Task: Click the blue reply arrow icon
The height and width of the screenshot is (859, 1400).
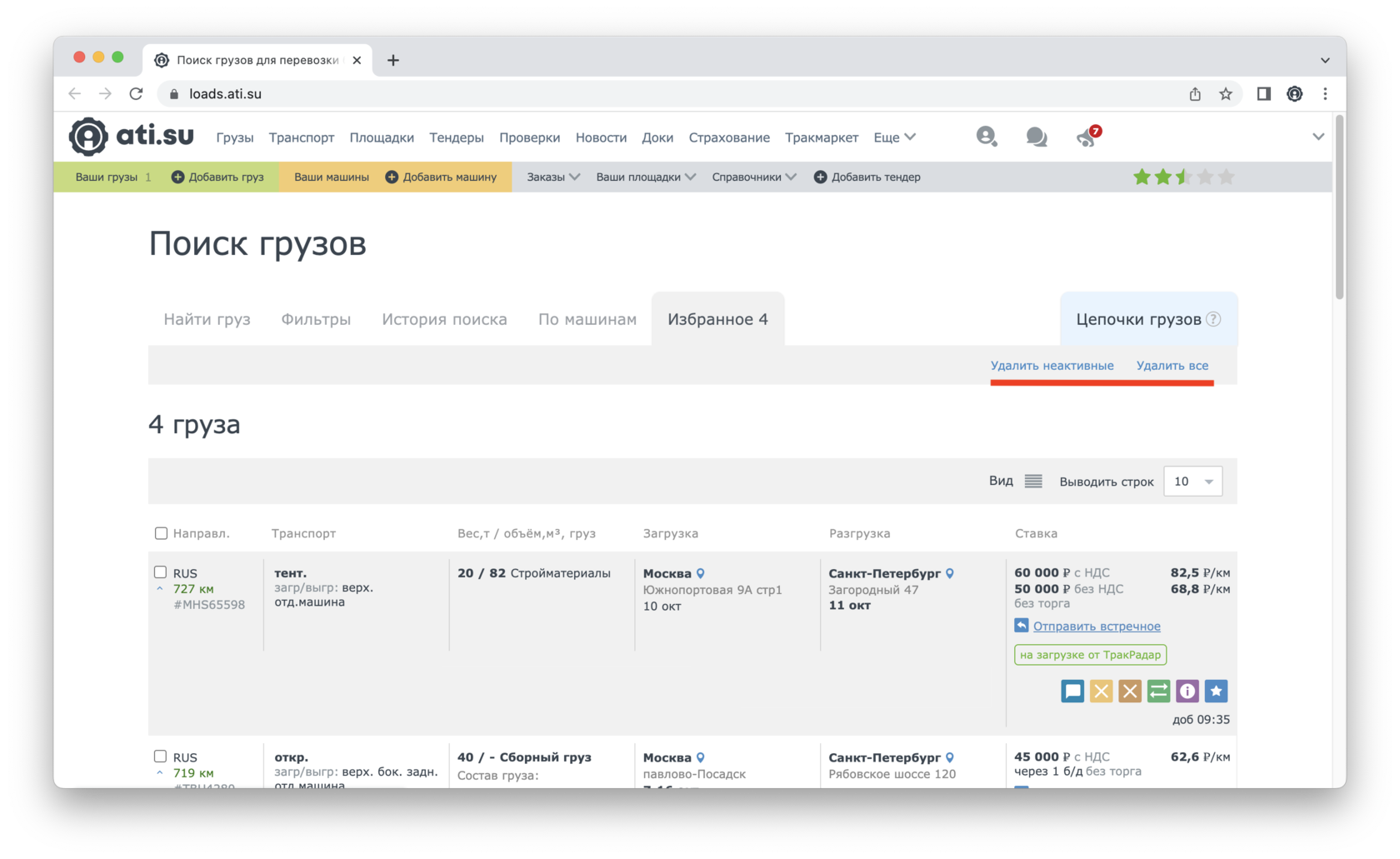Action: pyautogui.click(x=1022, y=625)
